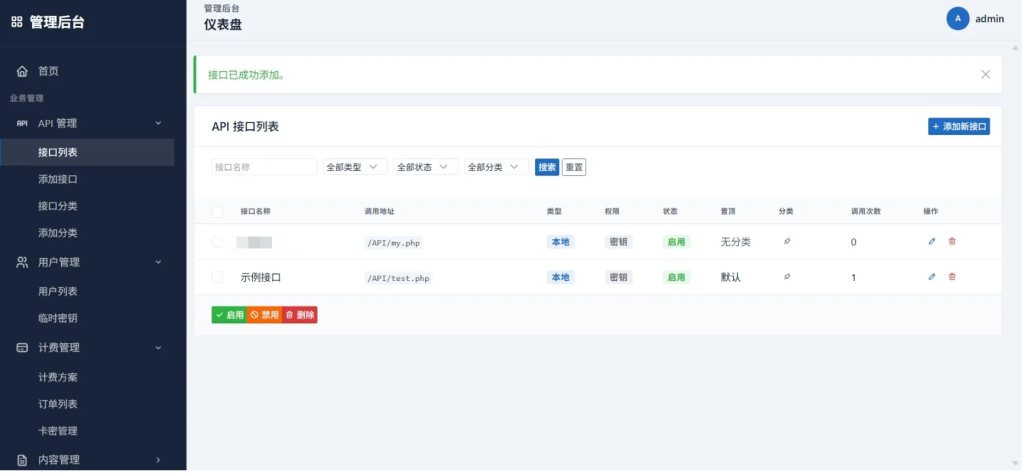Click the red 删除 bulk button
1024x475 pixels.
(300, 315)
